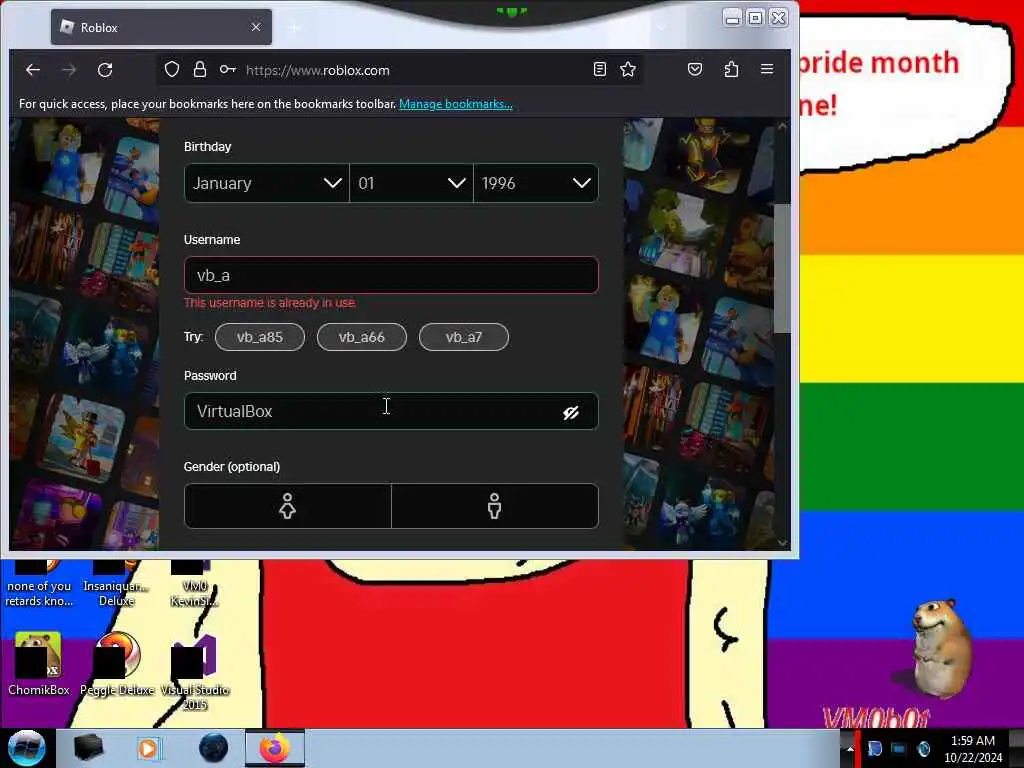This screenshot has height=768, width=1024.
Task: Click the action center flag tray icon
Action: (874, 748)
